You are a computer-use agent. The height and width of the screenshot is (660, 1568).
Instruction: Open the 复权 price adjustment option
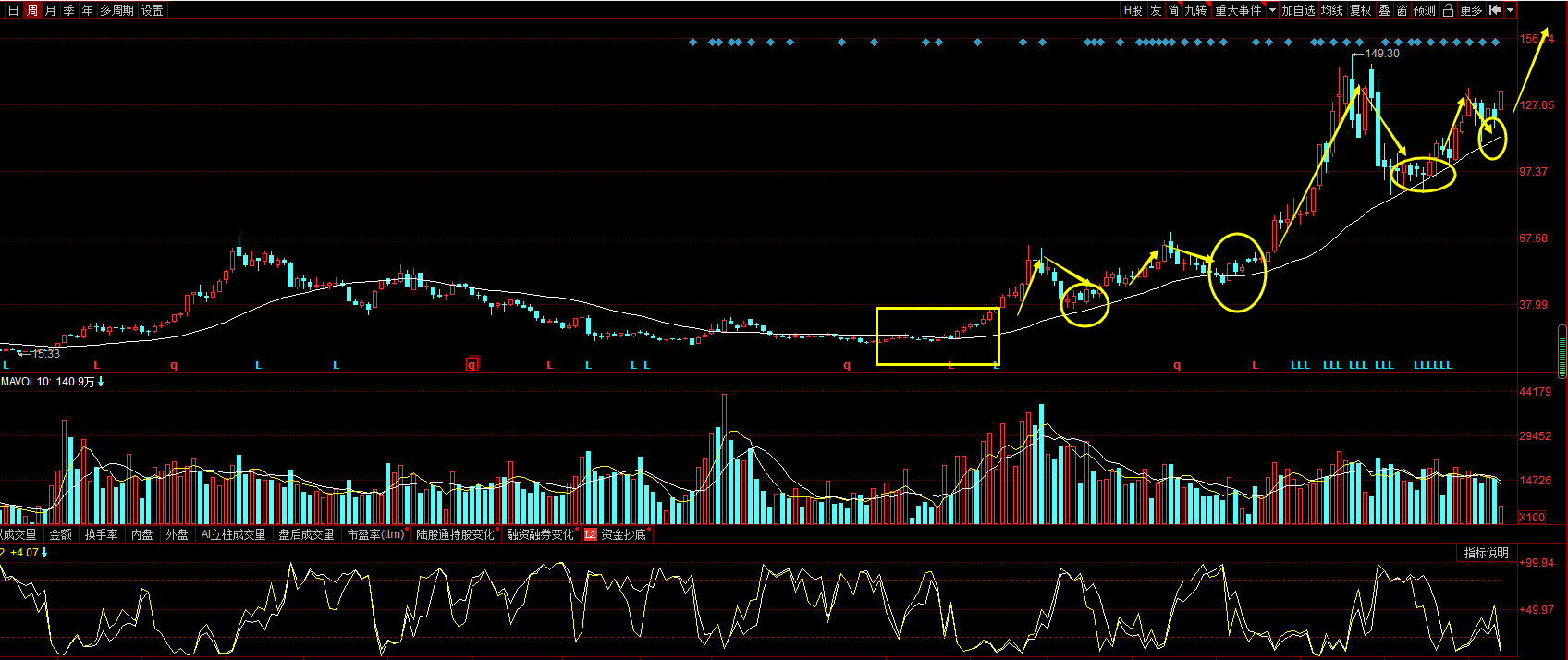(x=1361, y=10)
